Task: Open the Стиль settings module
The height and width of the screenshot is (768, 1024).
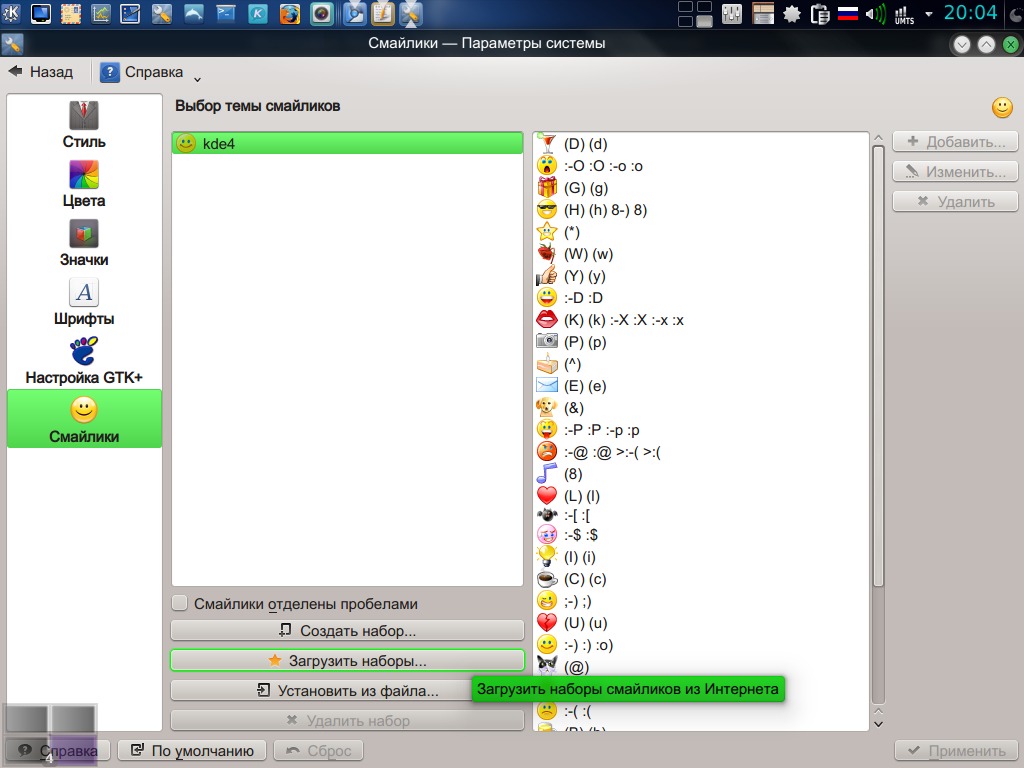Action: click(x=84, y=125)
